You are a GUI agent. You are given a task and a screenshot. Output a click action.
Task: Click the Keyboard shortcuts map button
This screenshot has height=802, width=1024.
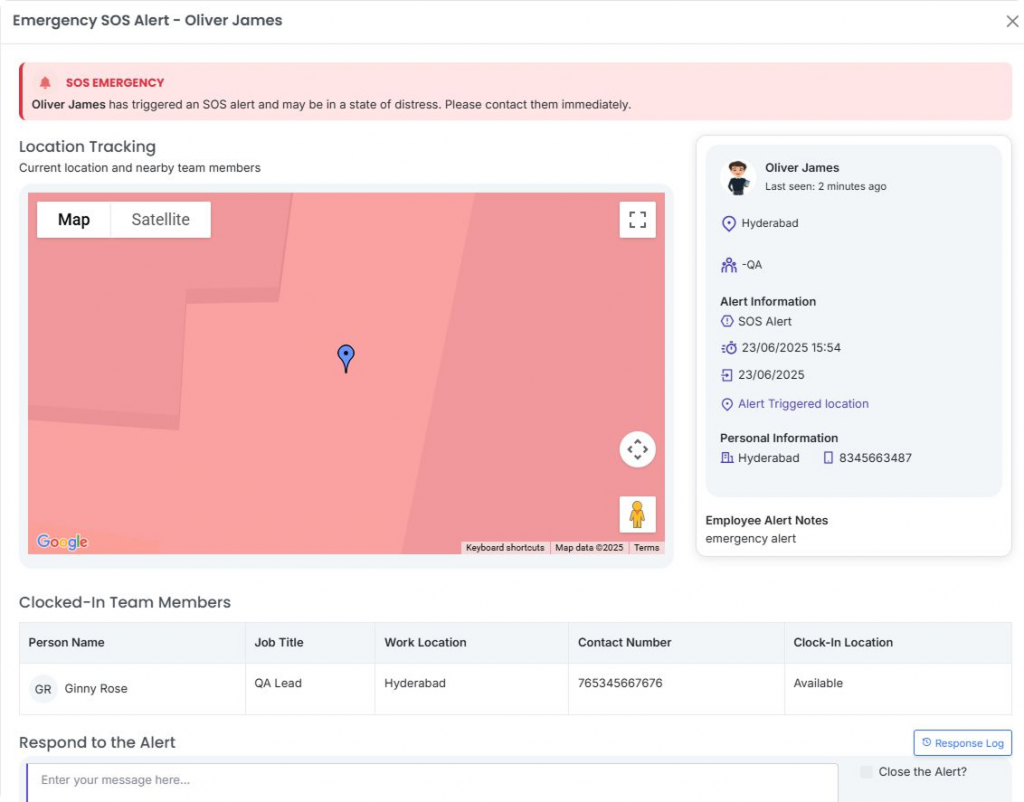coord(505,548)
